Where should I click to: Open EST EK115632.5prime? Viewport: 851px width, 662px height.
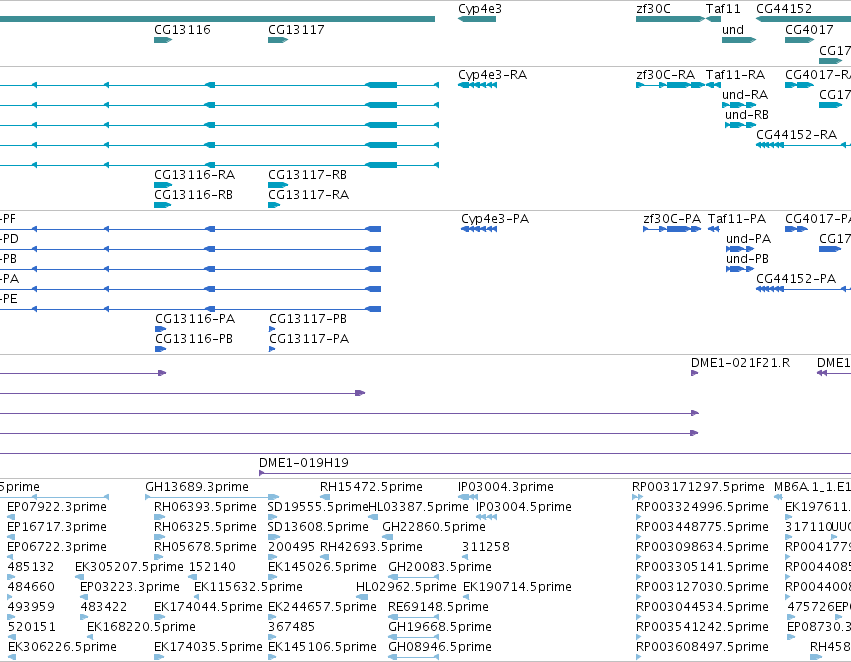click(x=248, y=587)
